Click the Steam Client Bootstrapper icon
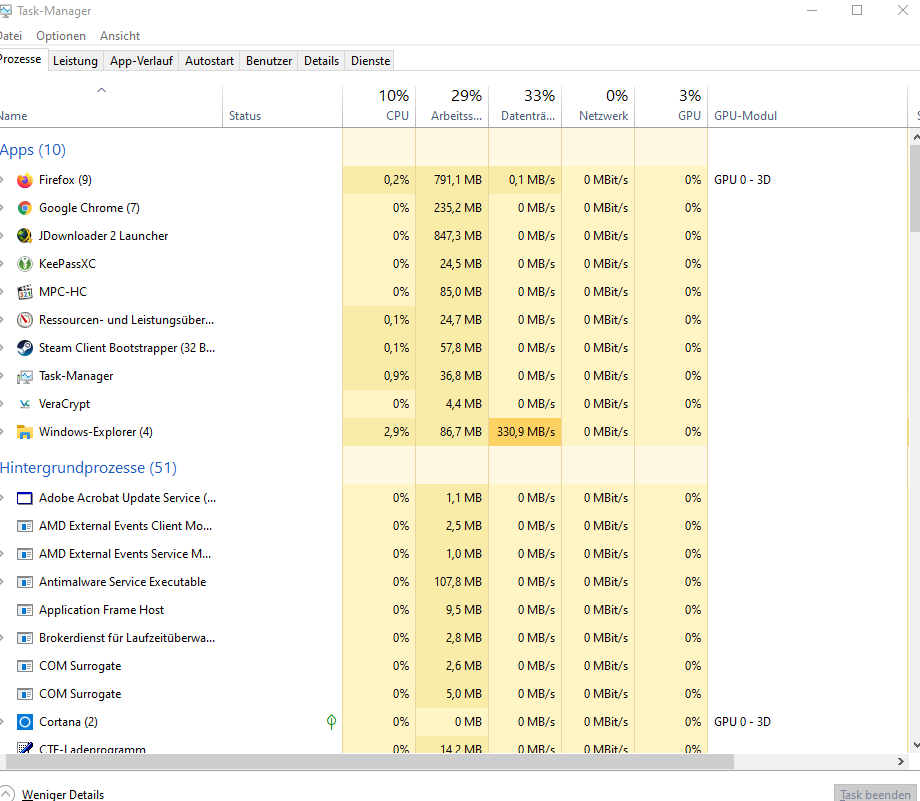 [x=25, y=348]
